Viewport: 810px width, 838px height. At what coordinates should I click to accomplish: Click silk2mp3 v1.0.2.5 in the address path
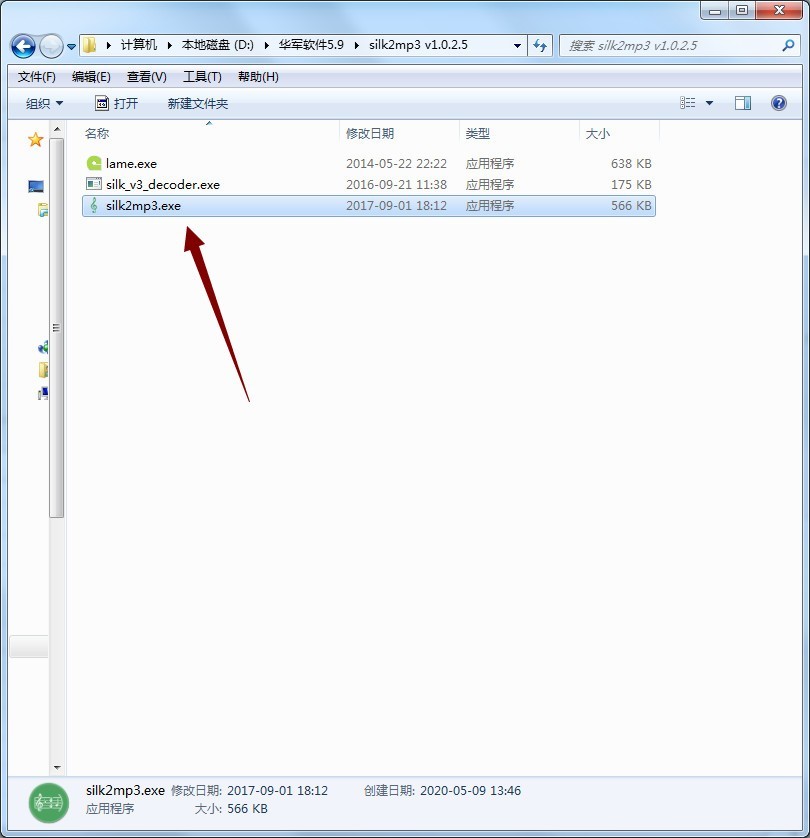418,45
